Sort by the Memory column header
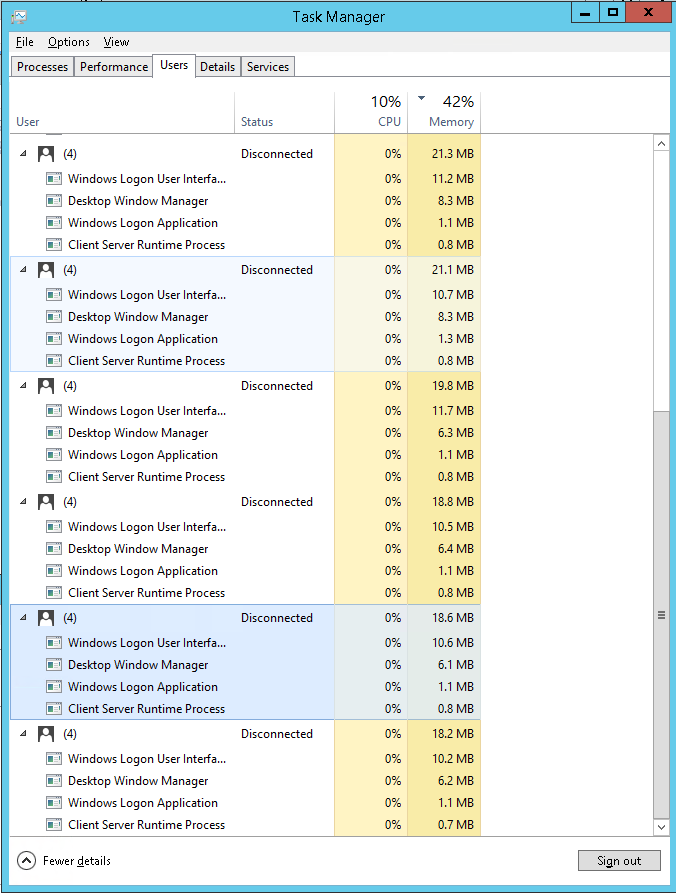Image resolution: width=676 pixels, height=893 pixels. coord(444,113)
